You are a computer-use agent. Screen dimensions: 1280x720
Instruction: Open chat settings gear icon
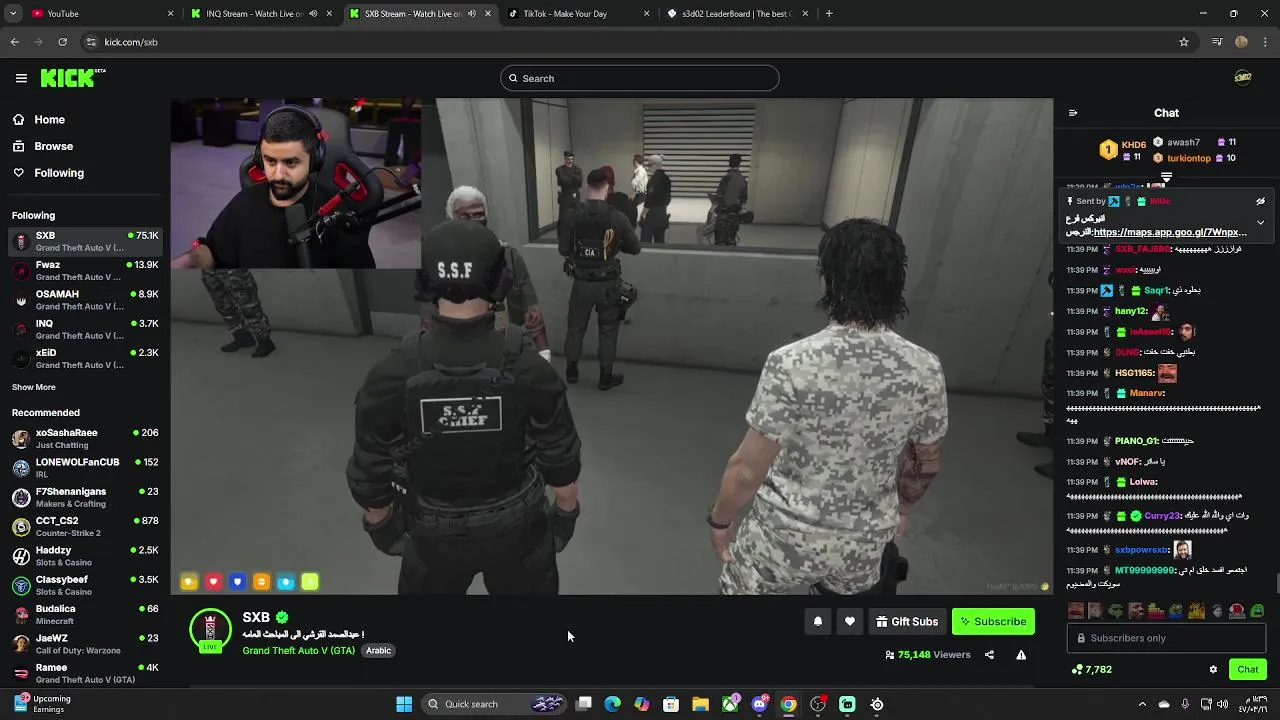pyautogui.click(x=1213, y=670)
